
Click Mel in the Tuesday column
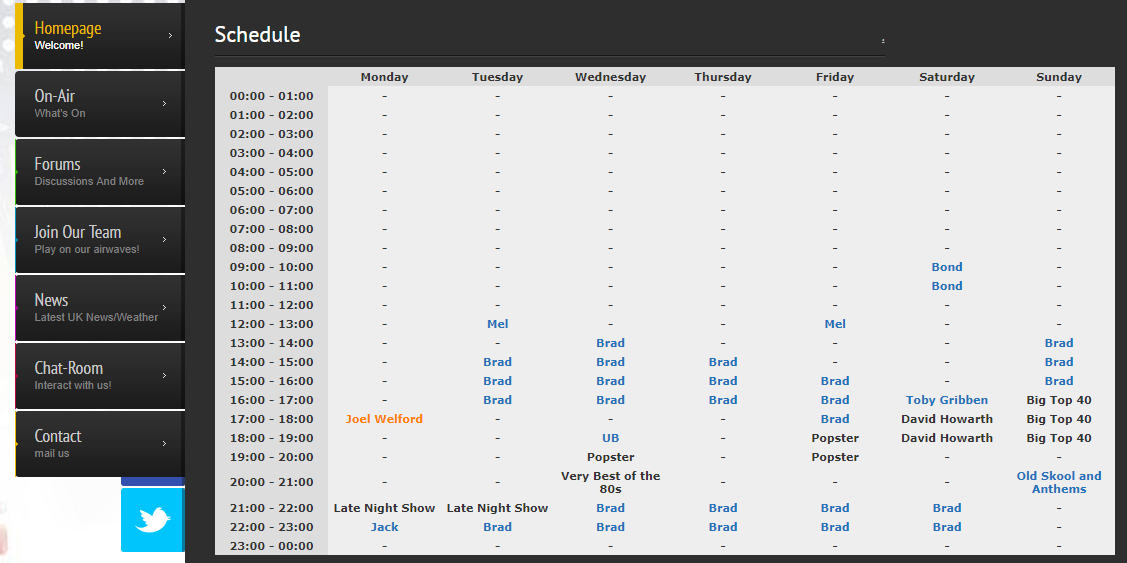[497, 324]
